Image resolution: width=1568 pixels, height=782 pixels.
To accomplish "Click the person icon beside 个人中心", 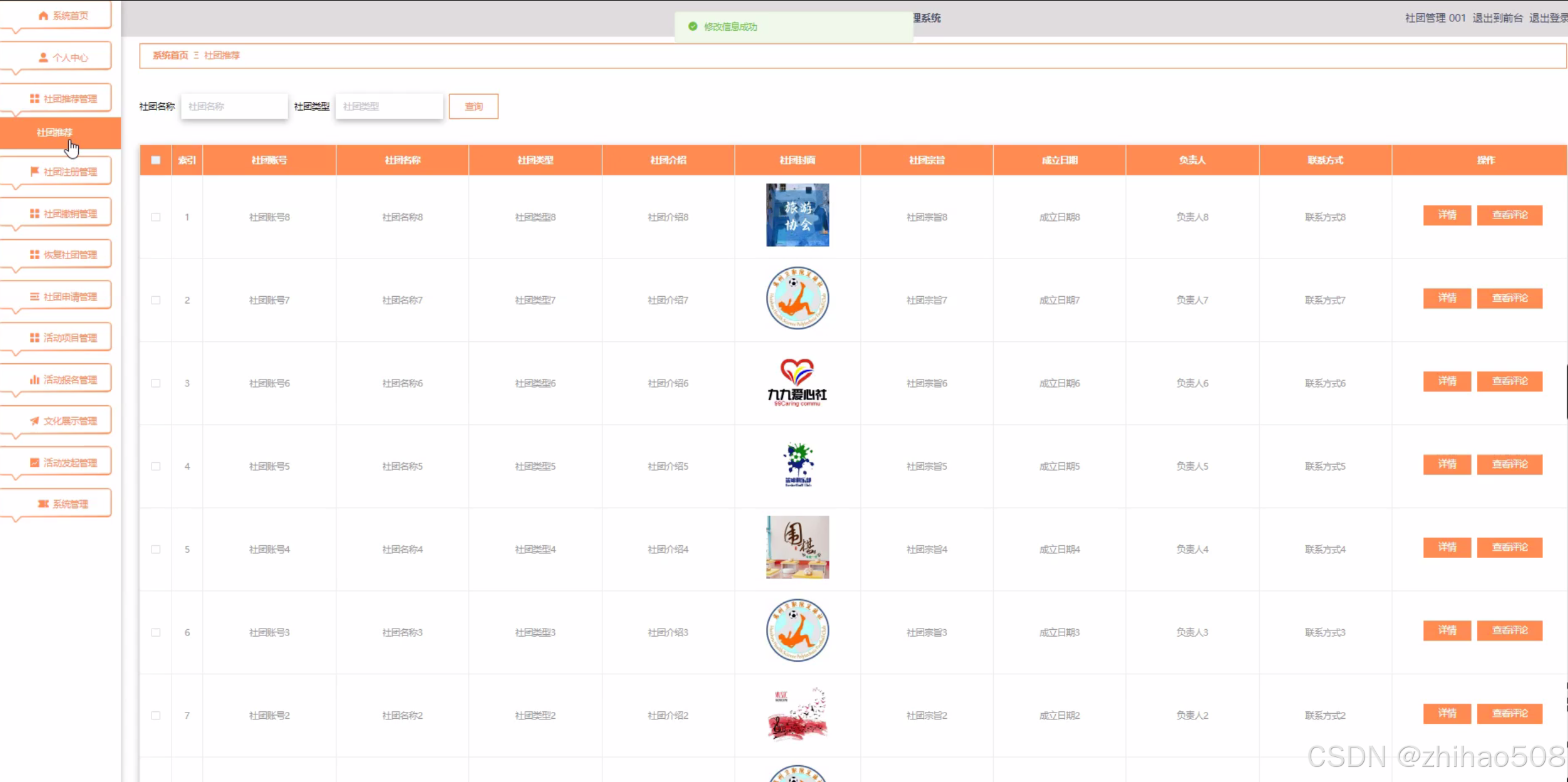I will [43, 58].
